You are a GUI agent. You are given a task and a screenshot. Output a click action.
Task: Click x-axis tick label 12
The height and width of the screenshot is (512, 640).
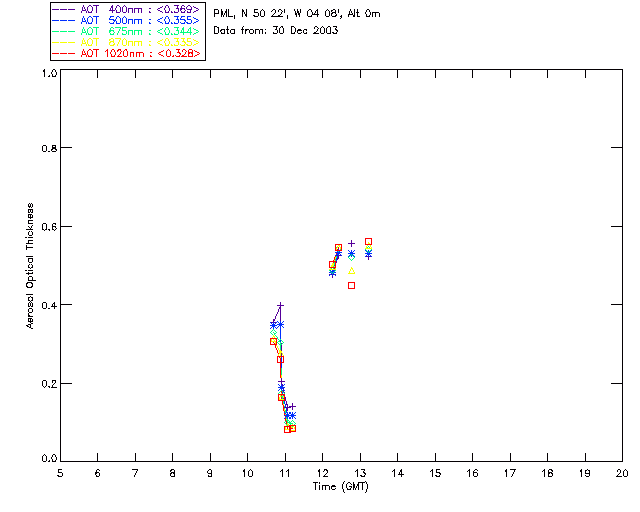(x=322, y=474)
